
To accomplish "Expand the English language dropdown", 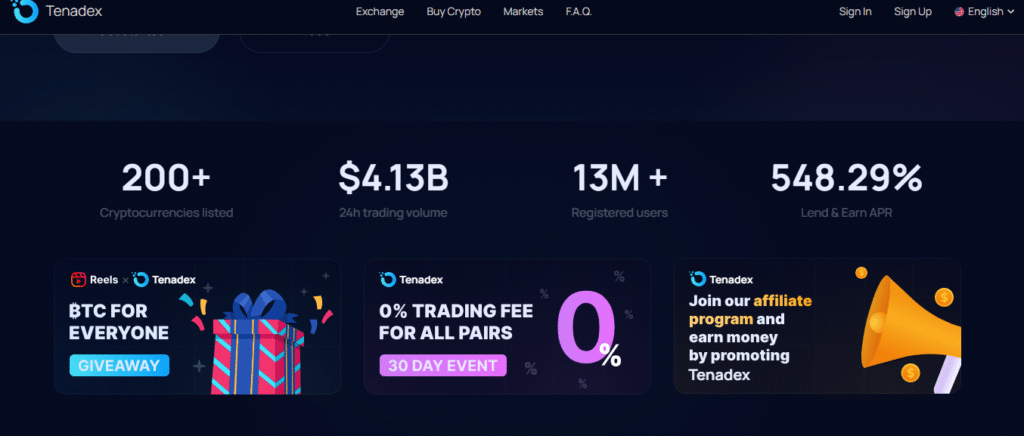I will coord(984,12).
